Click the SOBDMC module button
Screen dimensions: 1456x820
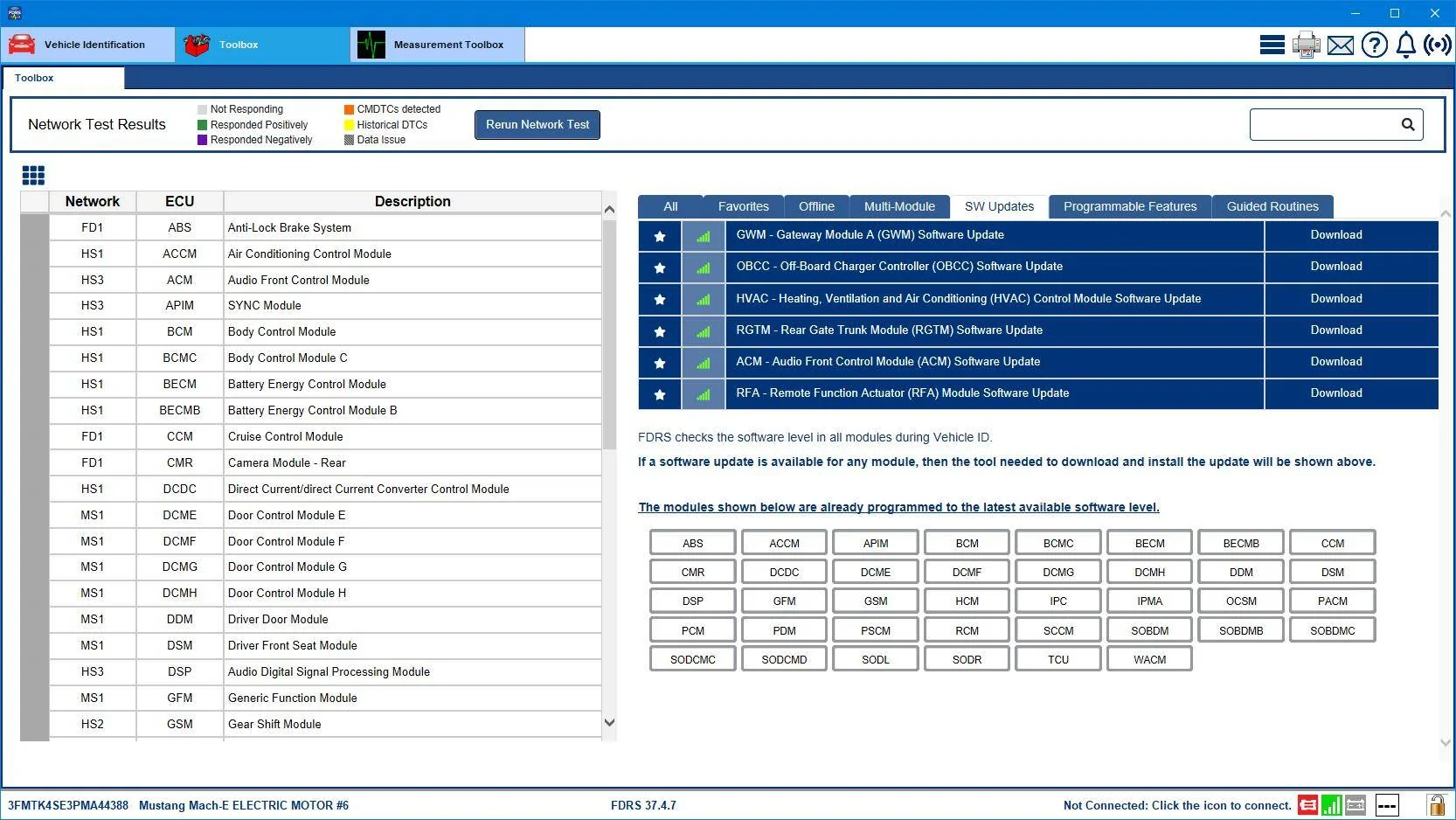click(x=1333, y=630)
